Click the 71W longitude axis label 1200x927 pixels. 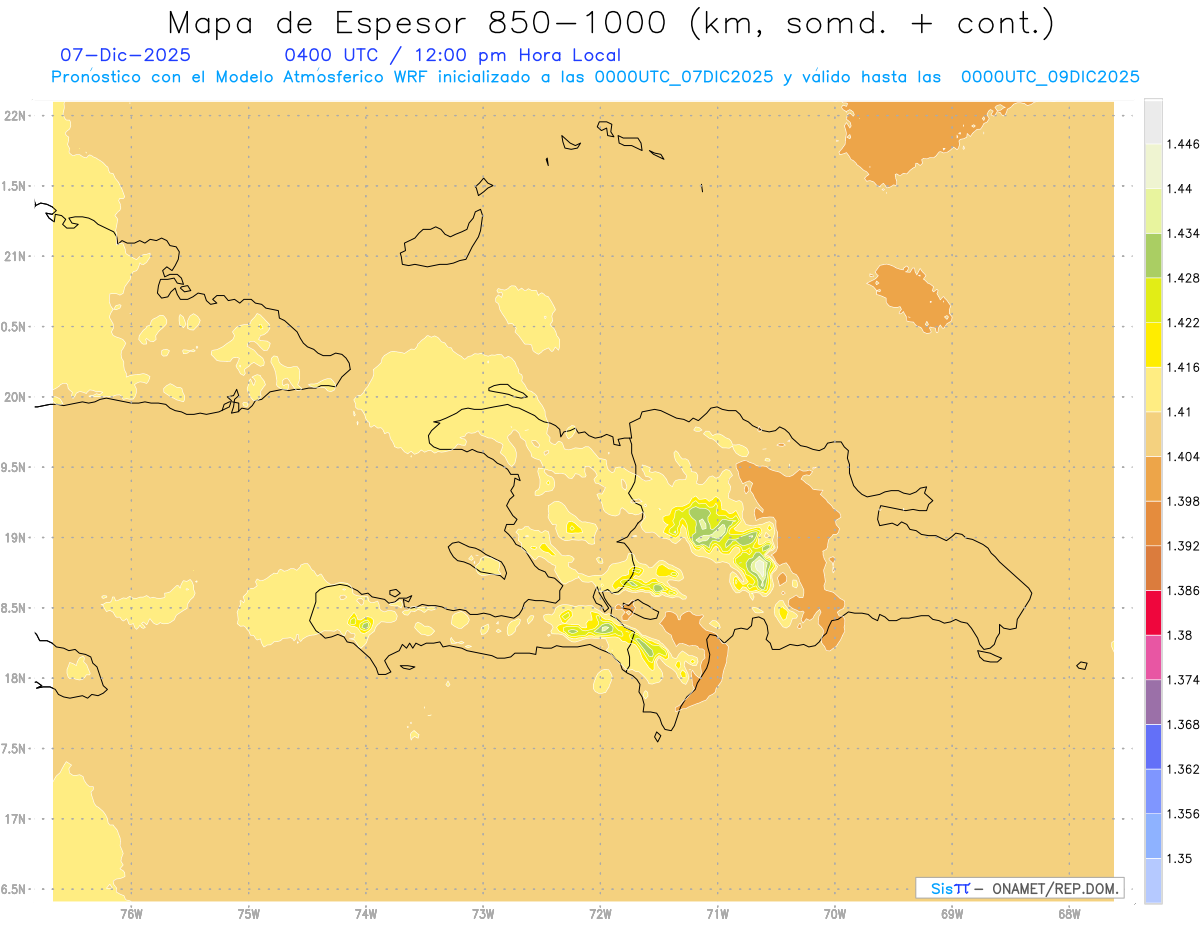pos(718,913)
